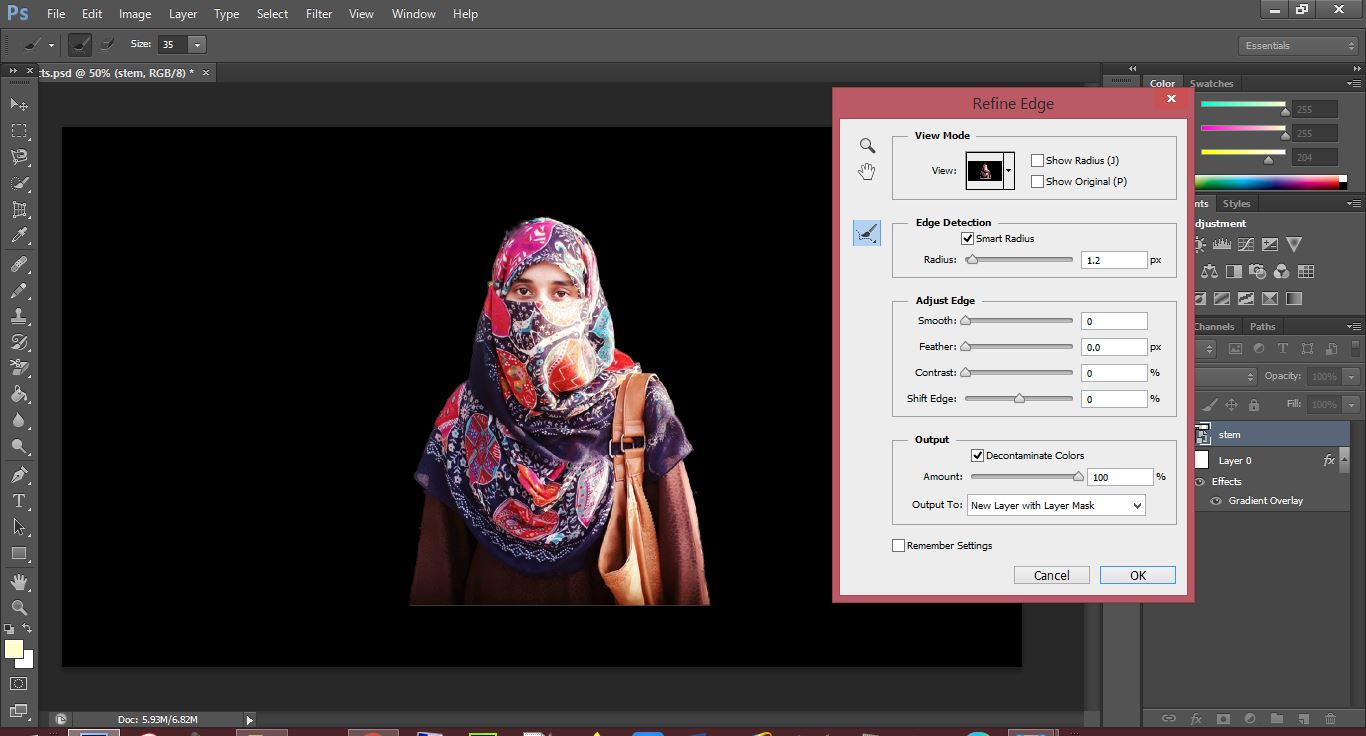Disable the Decontaminate Colors checkbox
The width and height of the screenshot is (1366, 736).
977,456
